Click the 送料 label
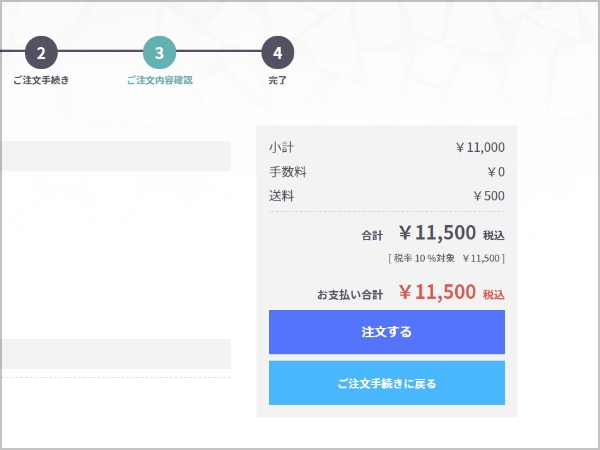The image size is (600, 450). coord(281,196)
